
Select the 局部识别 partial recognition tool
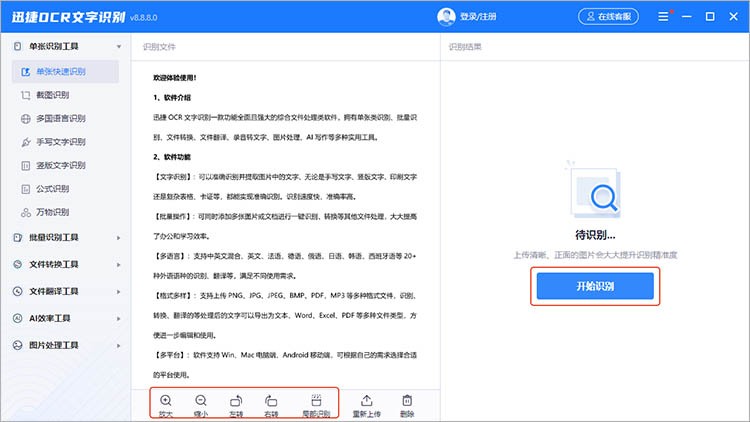(316, 405)
